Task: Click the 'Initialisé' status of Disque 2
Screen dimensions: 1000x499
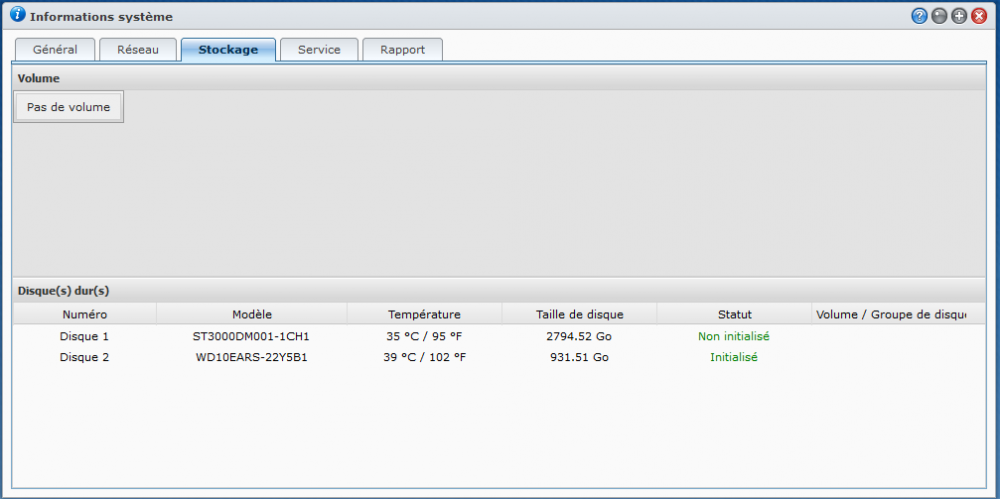Action: tap(734, 357)
